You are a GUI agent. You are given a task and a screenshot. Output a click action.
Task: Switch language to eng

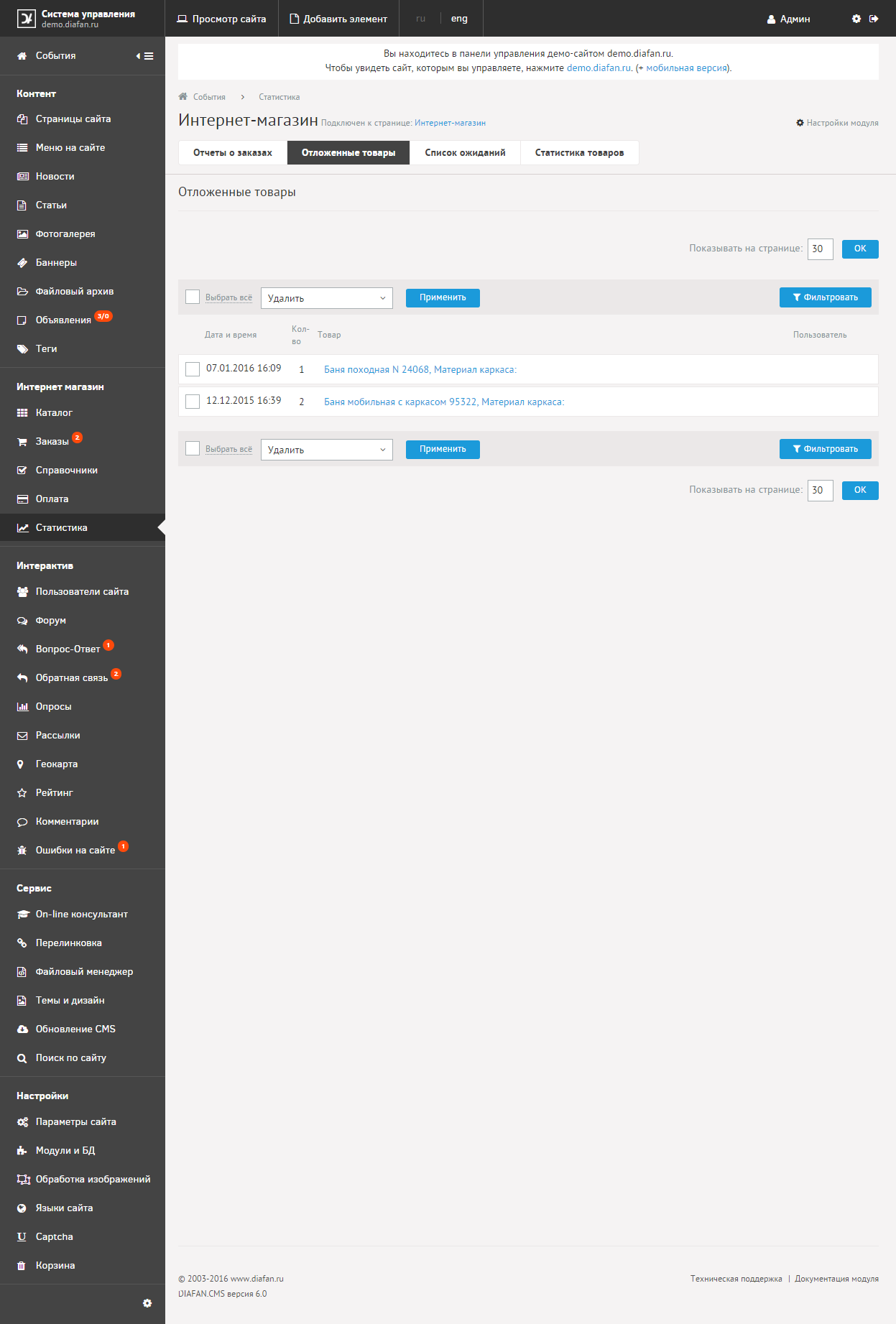coord(459,19)
